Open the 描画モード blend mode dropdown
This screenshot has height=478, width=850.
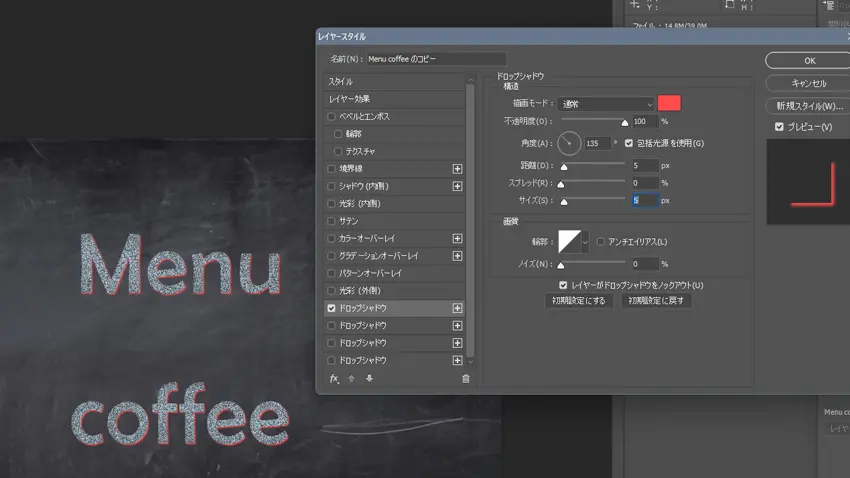pyautogui.click(x=607, y=104)
